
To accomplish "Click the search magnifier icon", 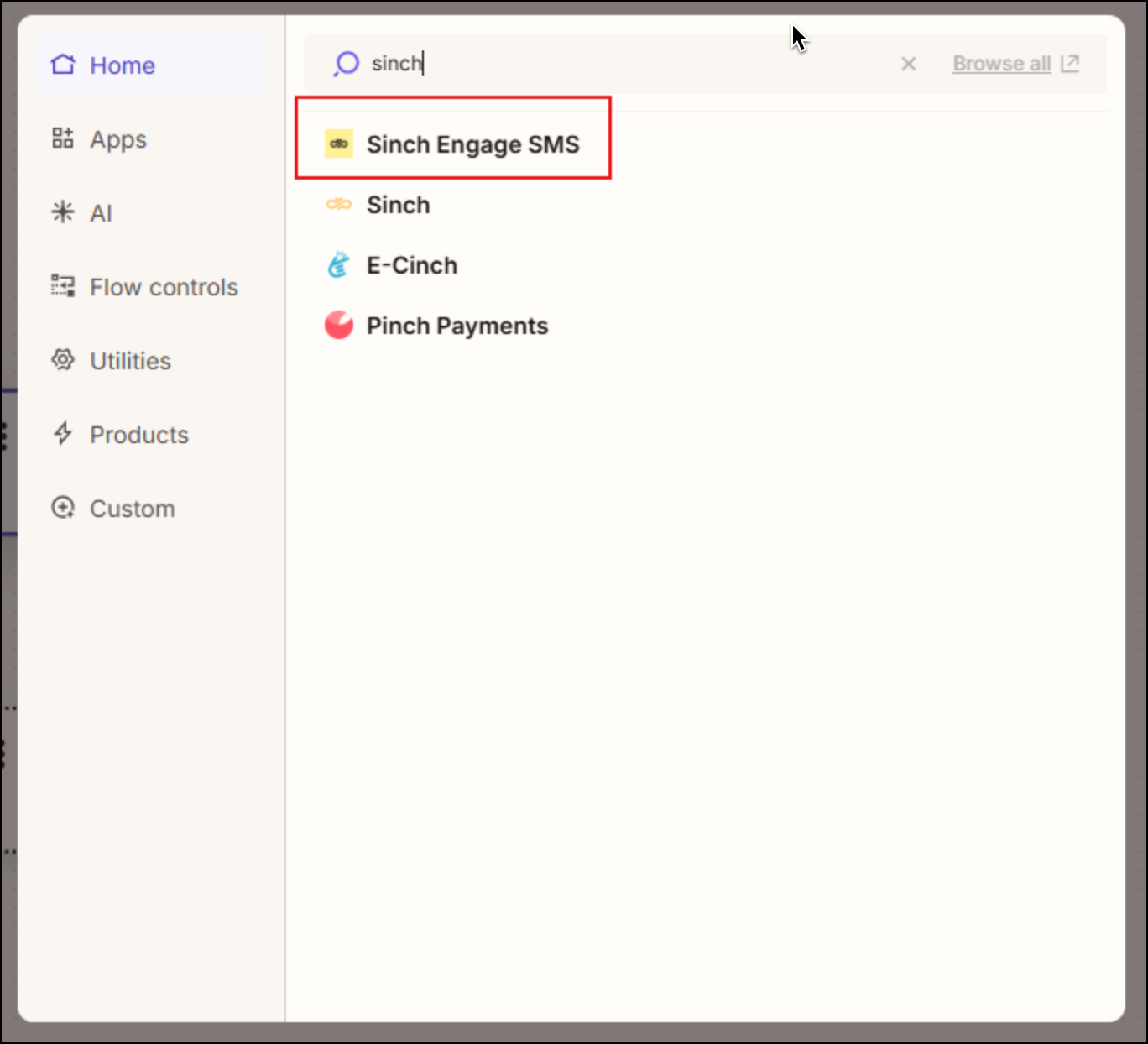I will tap(346, 64).
